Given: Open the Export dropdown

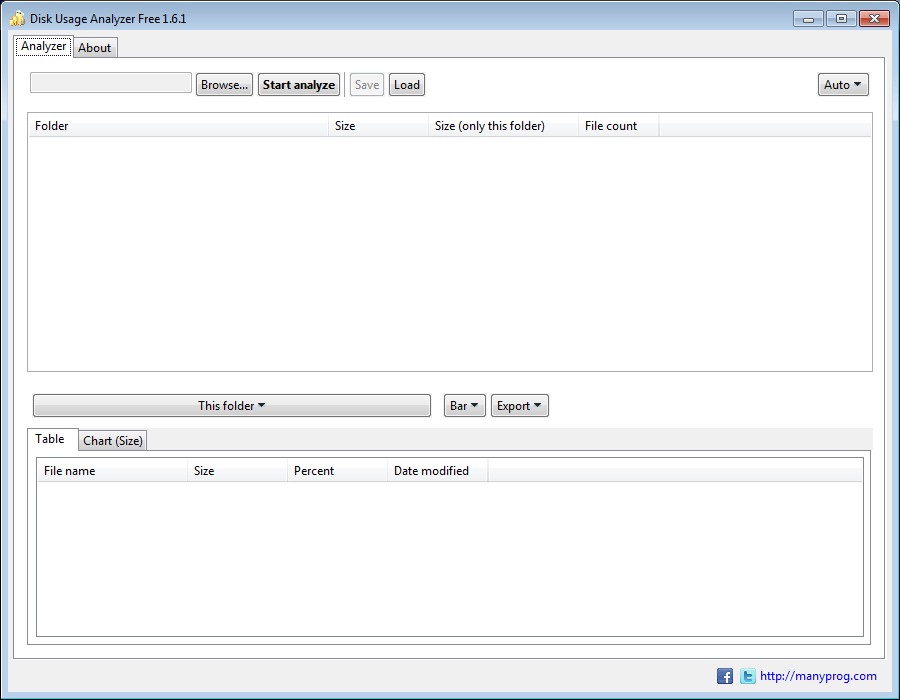Looking at the screenshot, I should [x=519, y=405].
